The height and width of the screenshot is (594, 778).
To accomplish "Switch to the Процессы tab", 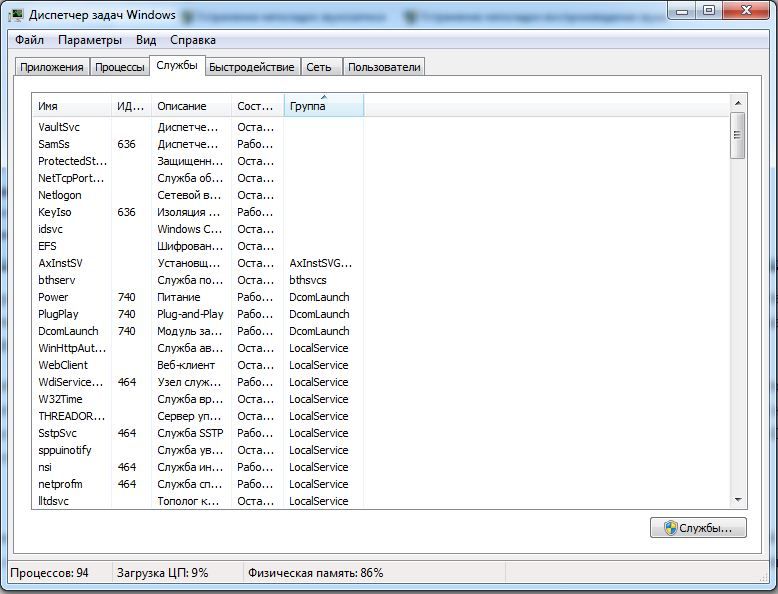I will point(120,67).
